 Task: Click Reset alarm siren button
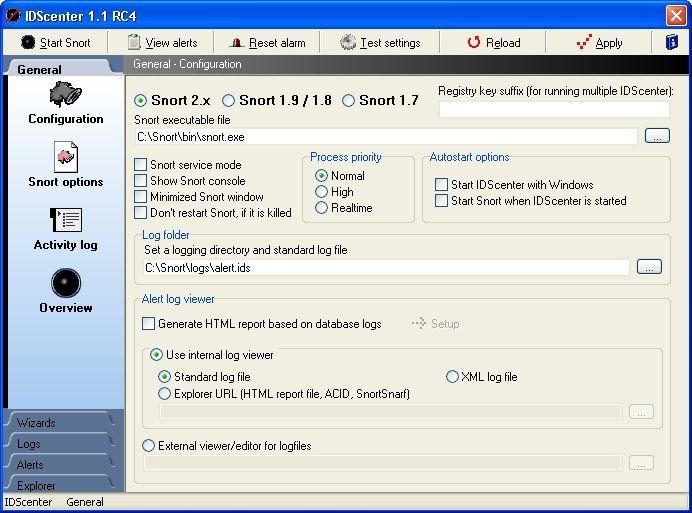[x=267, y=43]
